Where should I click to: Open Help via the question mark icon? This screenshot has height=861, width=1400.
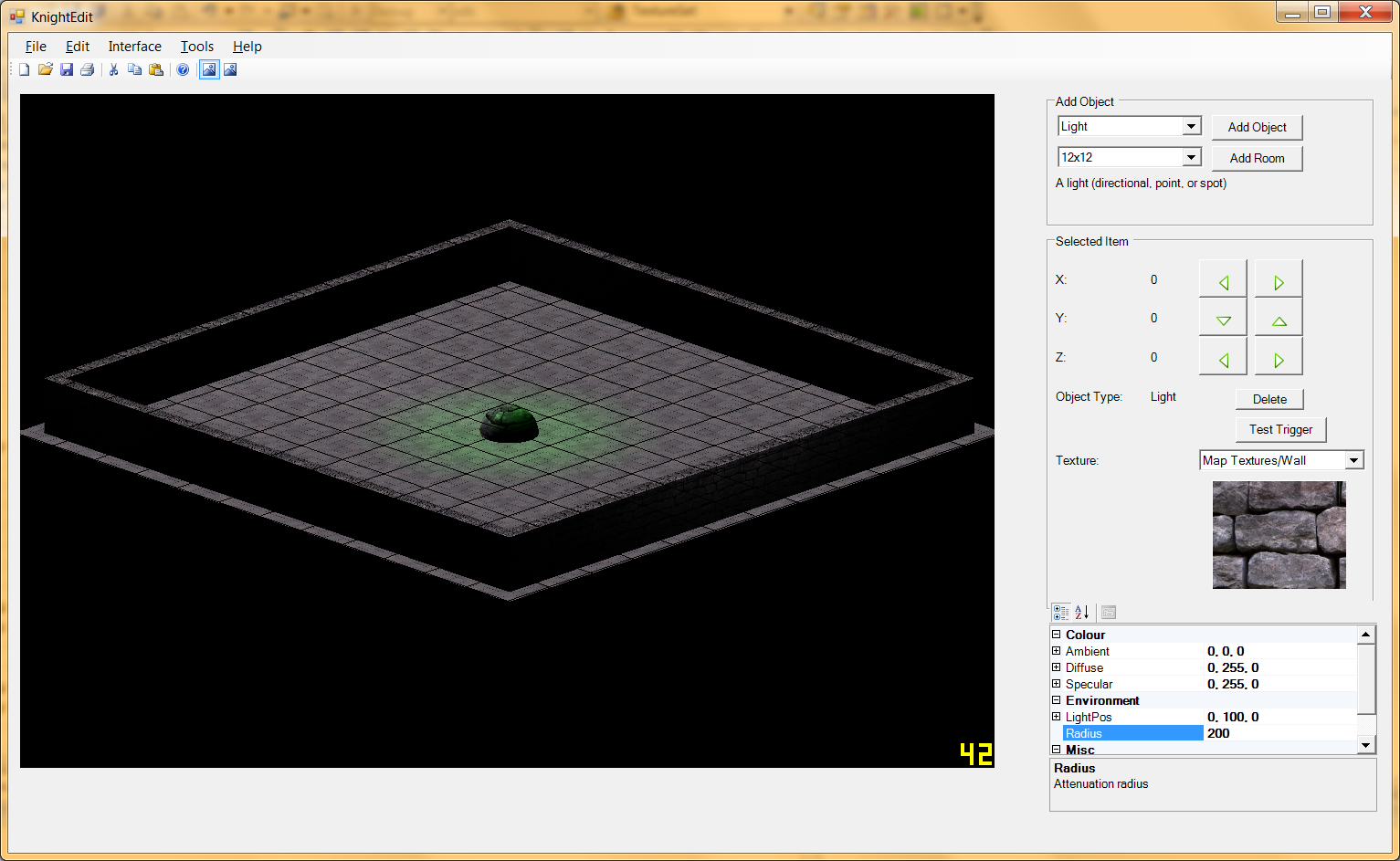[184, 69]
